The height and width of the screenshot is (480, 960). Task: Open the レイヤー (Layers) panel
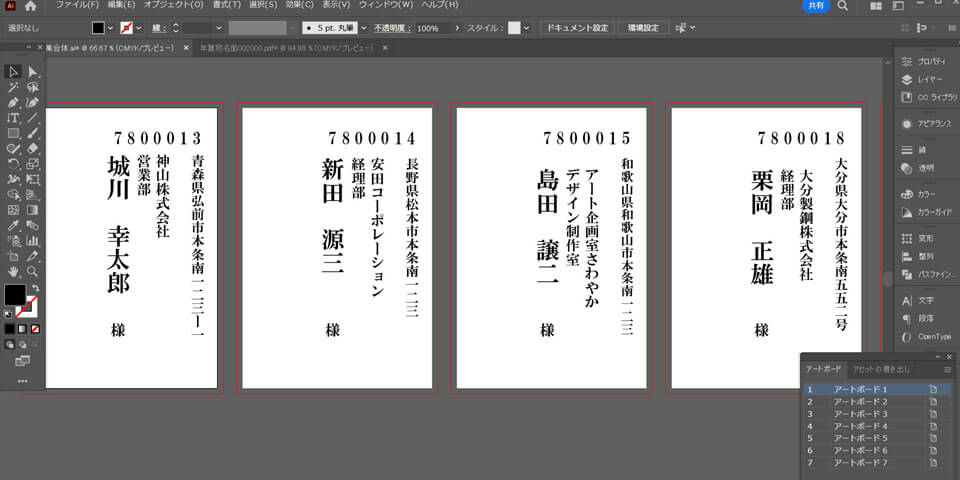(926, 79)
